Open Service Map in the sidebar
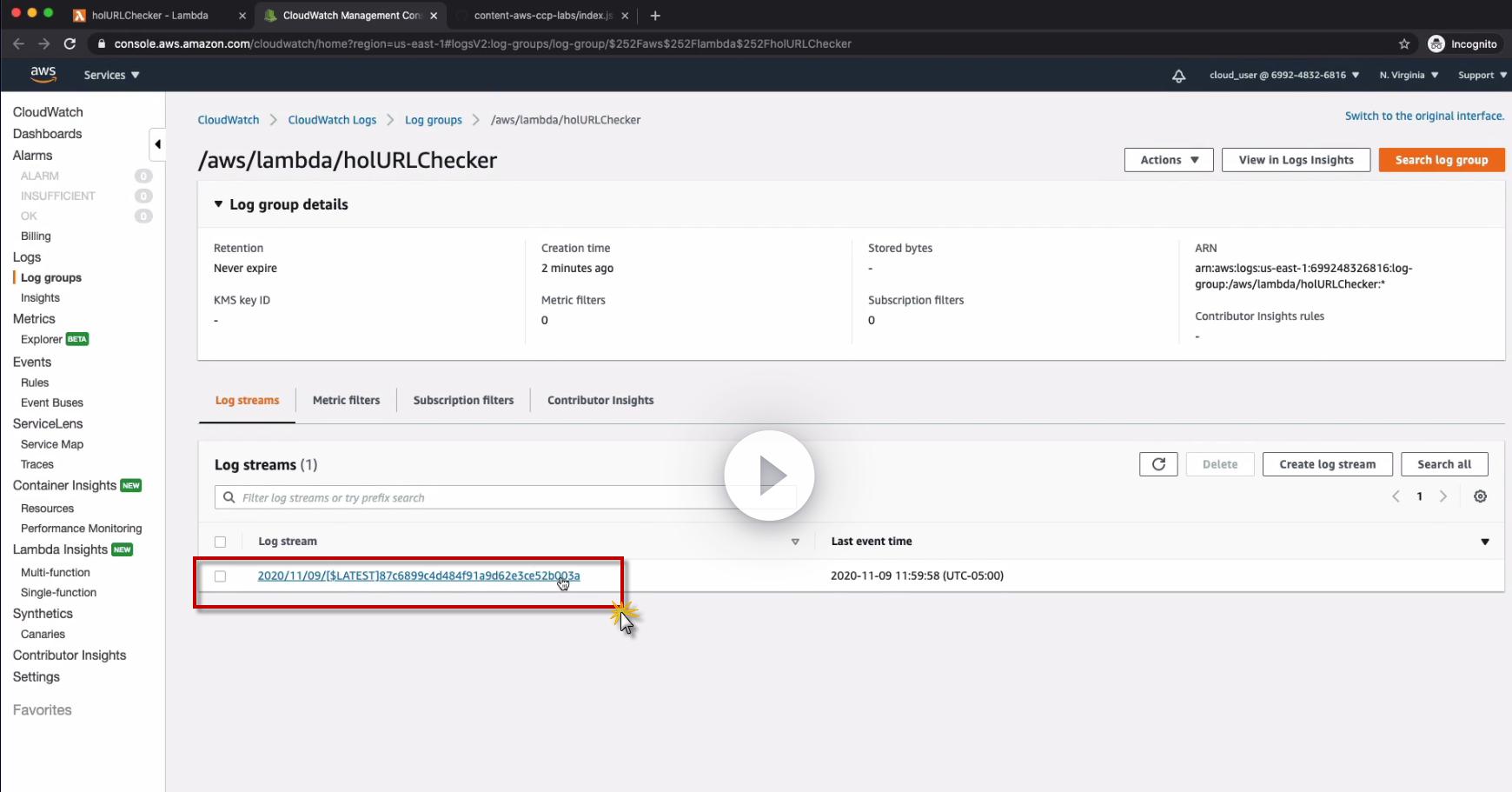This screenshot has height=792, width=1512. [x=52, y=444]
